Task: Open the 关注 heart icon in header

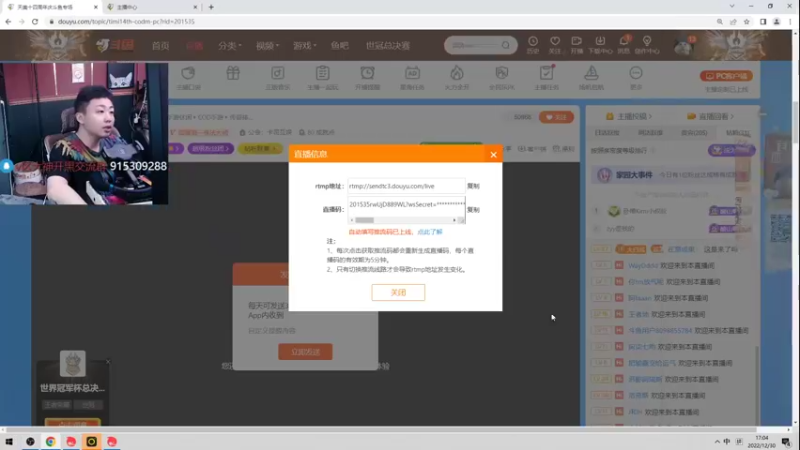Action: (x=555, y=44)
